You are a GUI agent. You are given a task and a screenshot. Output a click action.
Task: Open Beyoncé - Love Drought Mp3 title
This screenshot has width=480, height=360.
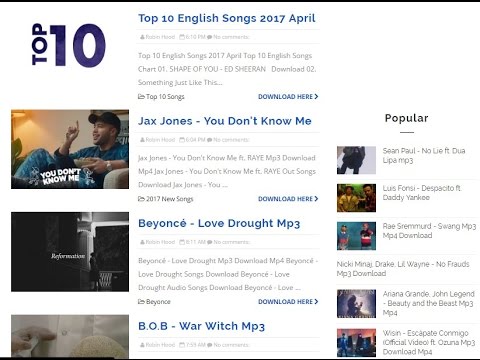[x=219, y=223]
